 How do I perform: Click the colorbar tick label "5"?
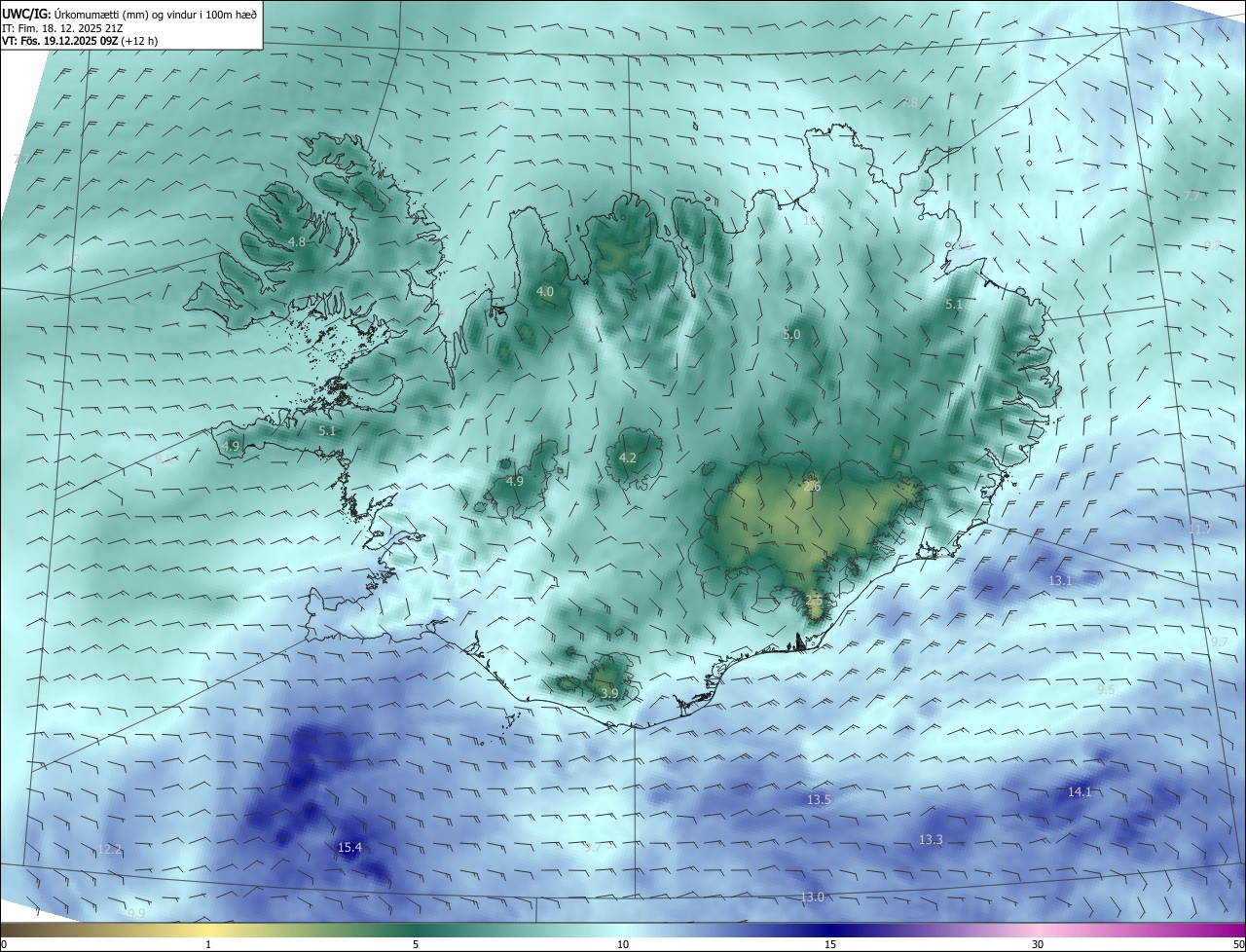tap(416, 944)
